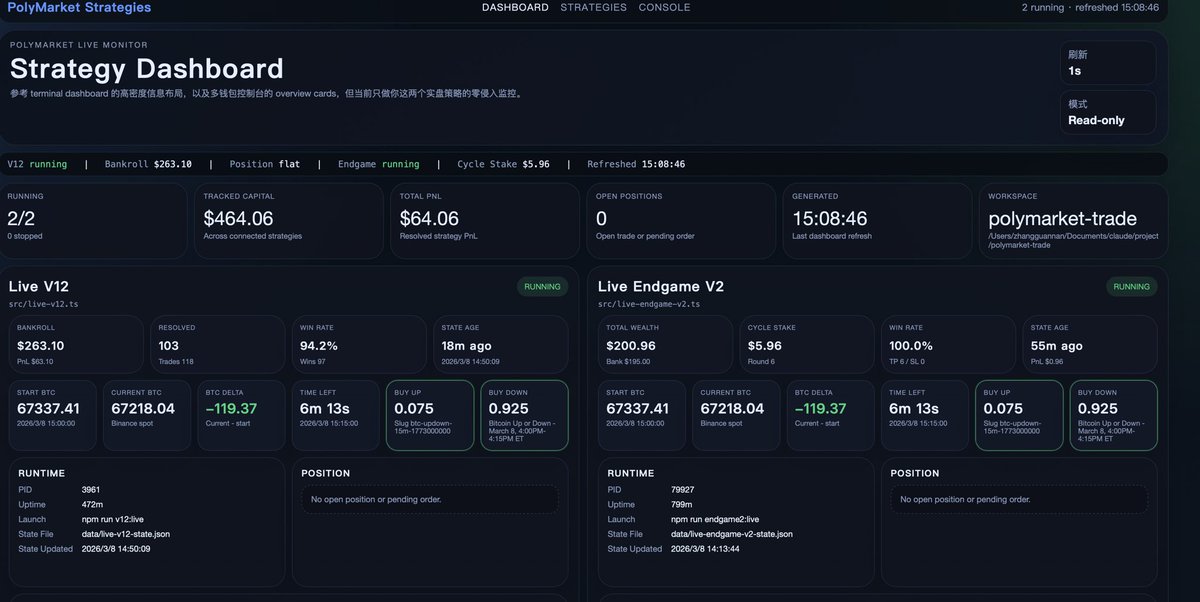
Task: Click Live V12 no open position message
Action: click(x=430, y=499)
